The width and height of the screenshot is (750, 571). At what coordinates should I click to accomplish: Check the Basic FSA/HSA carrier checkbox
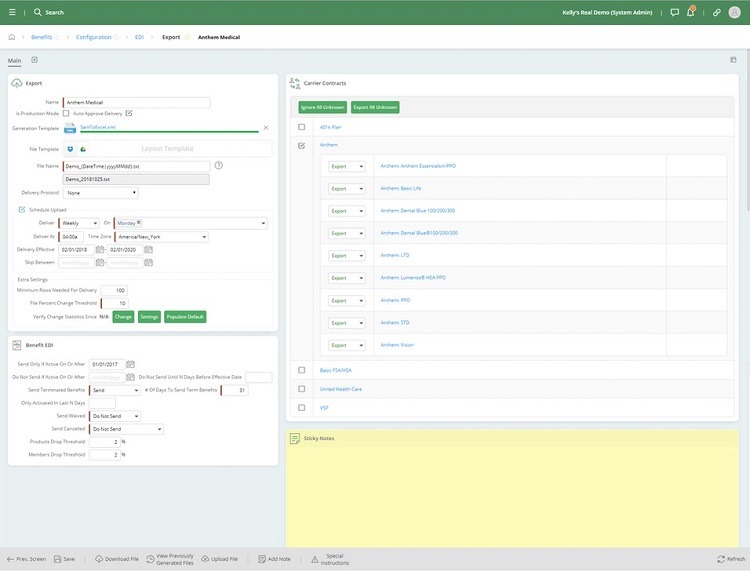(x=301, y=370)
